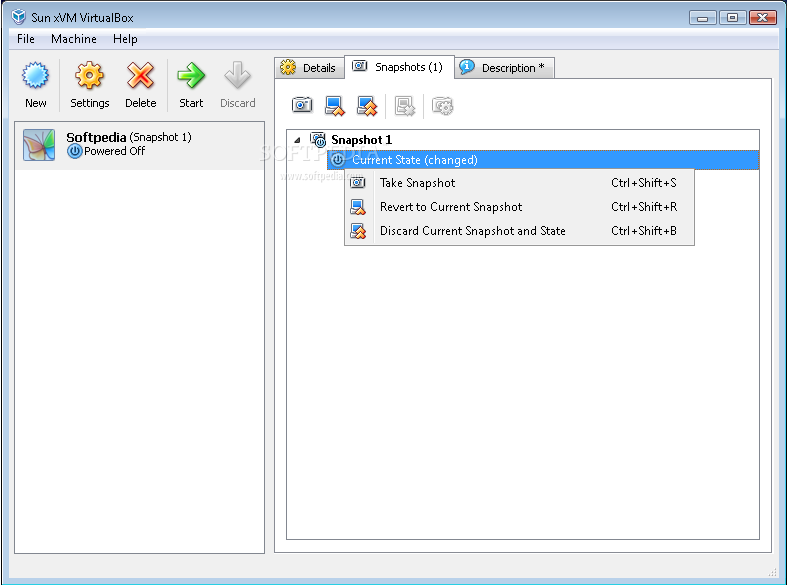Click the Powered Off status icon
The width and height of the screenshot is (788, 585).
74,151
